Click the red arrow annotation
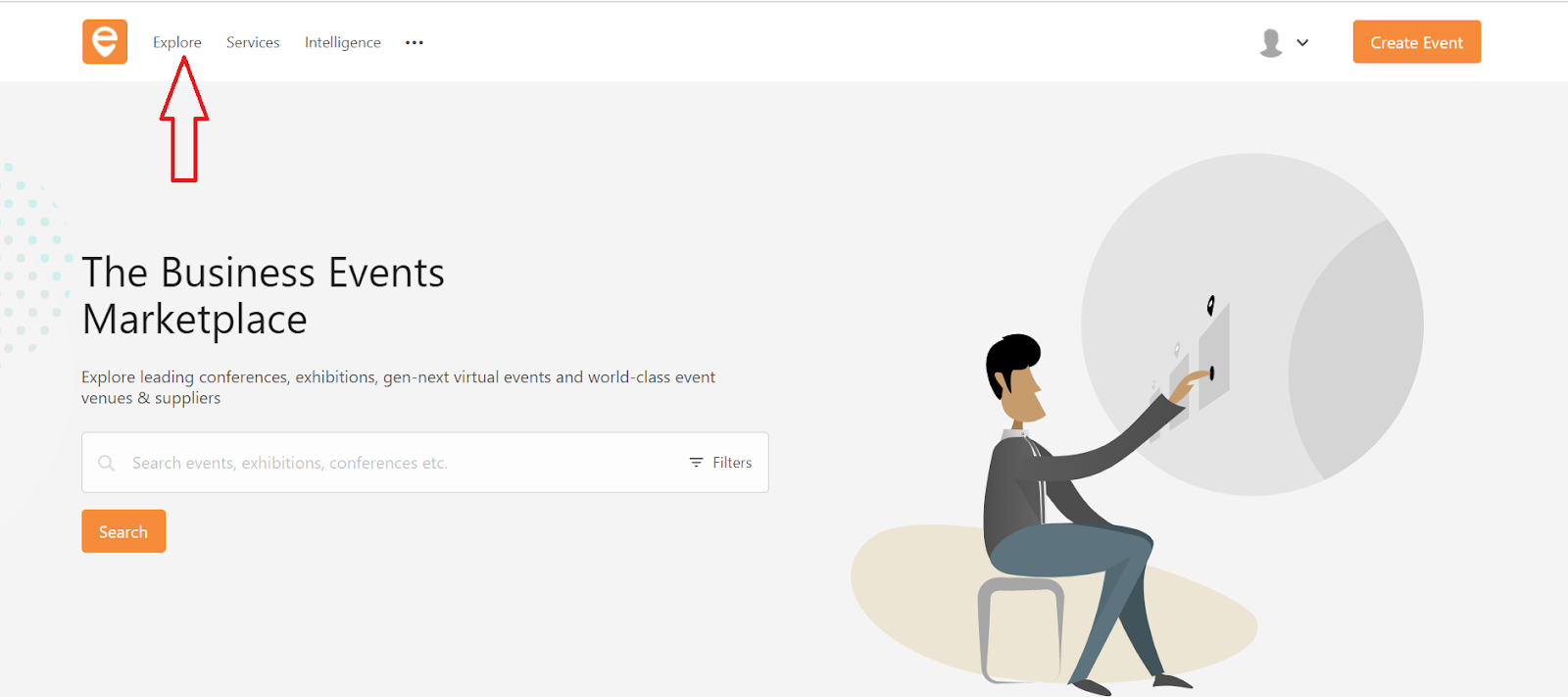1568x697 pixels. pyautogui.click(x=184, y=120)
